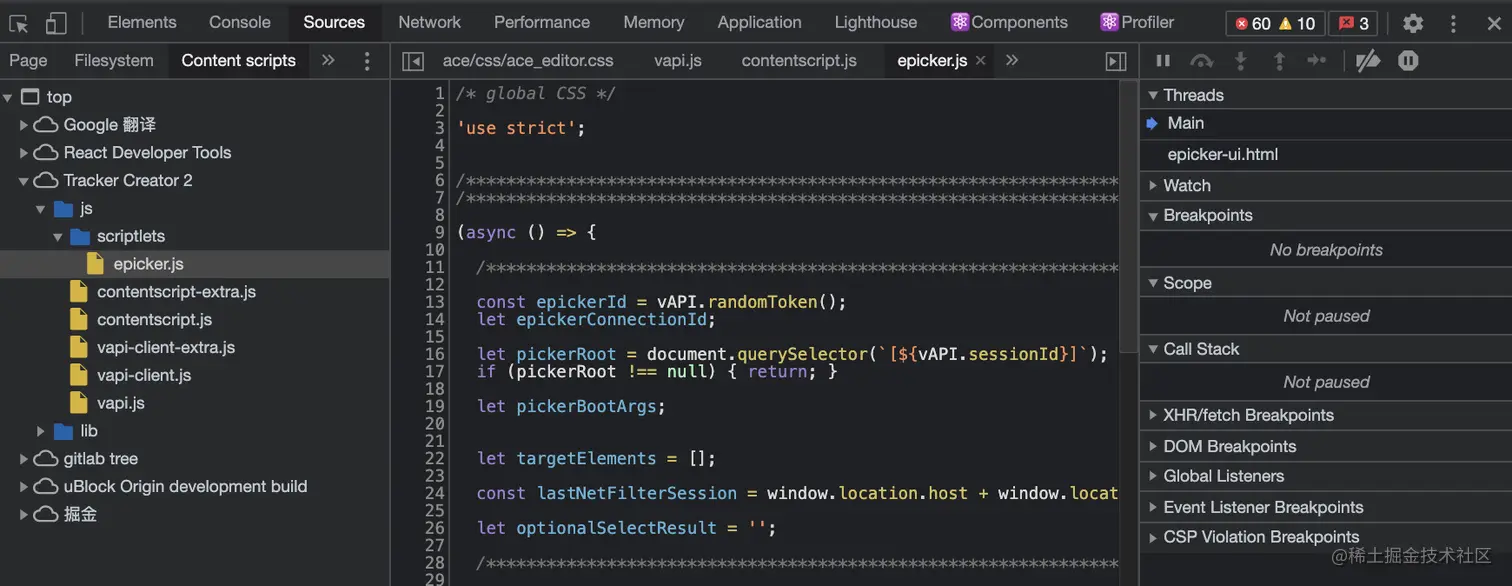Open the Memory panel

coord(654,22)
